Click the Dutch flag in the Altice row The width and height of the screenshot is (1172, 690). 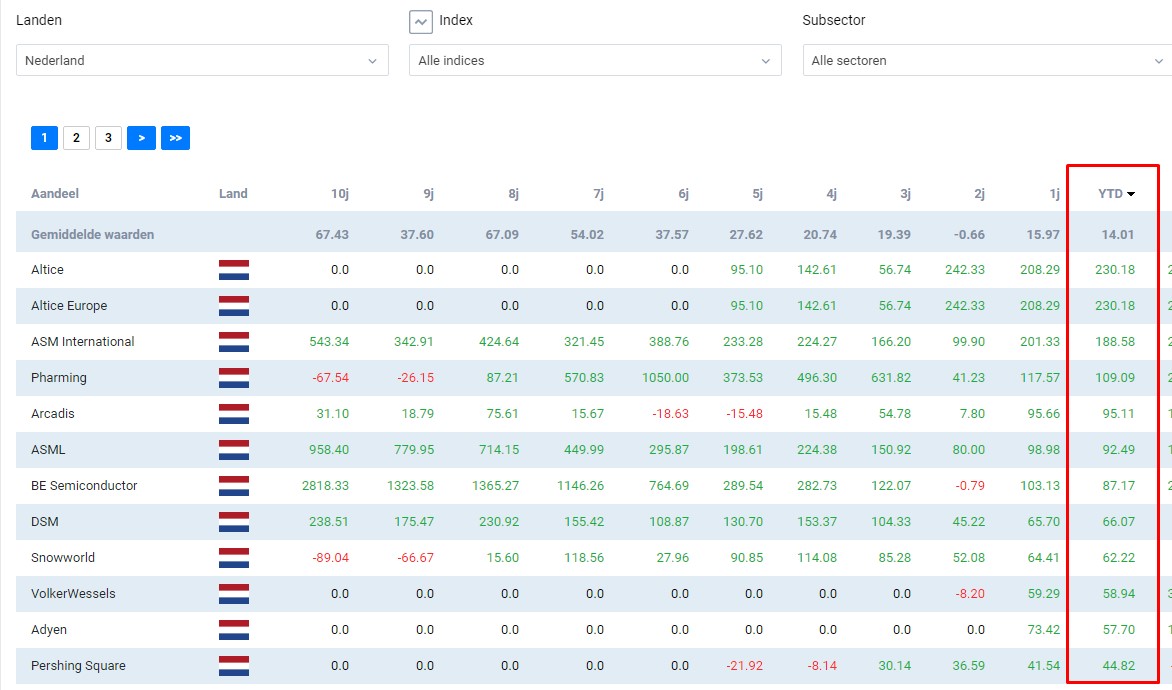[x=234, y=270]
